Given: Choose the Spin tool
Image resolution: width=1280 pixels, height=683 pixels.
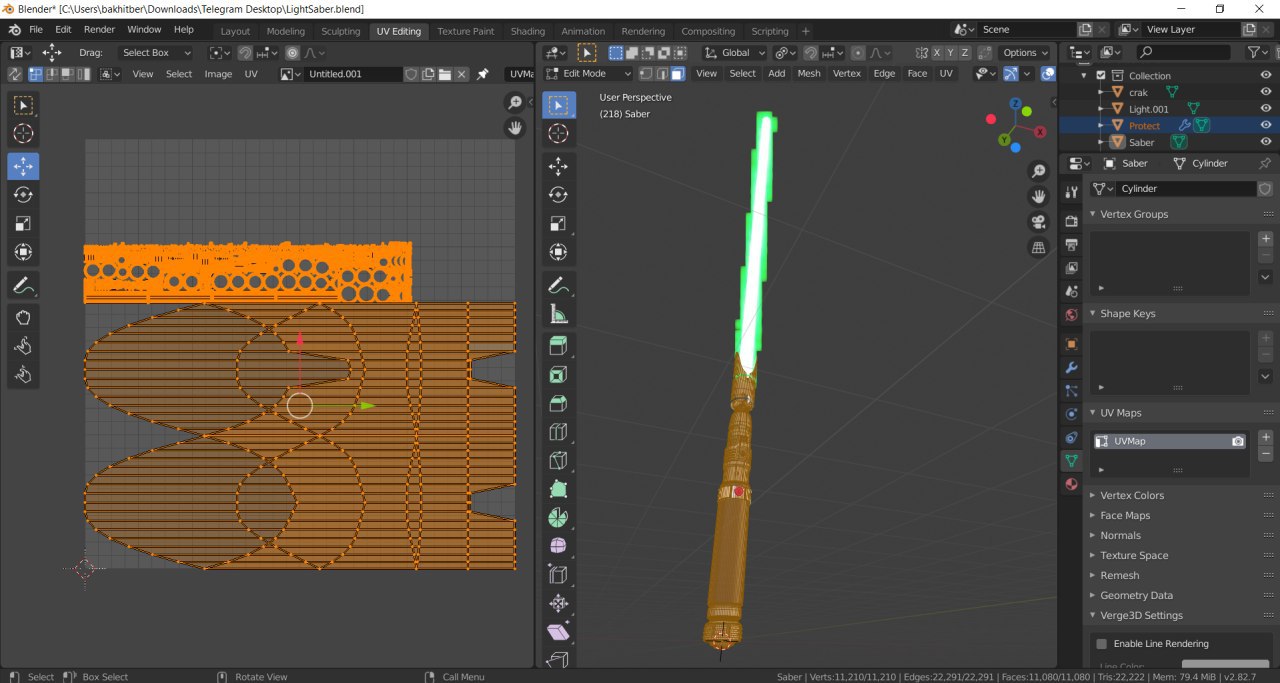Looking at the screenshot, I should [x=559, y=518].
